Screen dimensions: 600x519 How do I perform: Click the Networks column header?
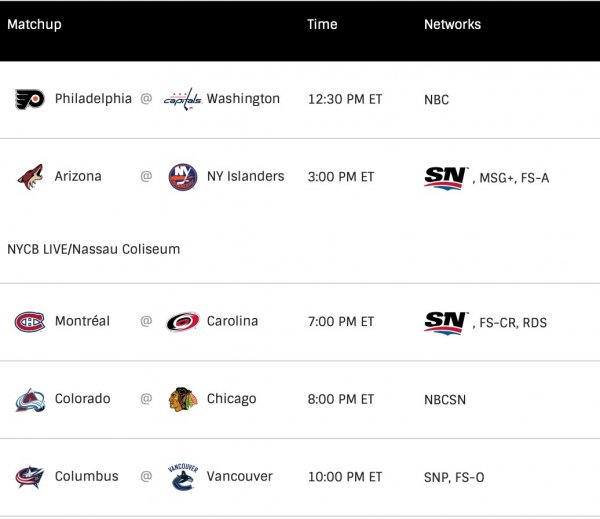[x=452, y=24]
